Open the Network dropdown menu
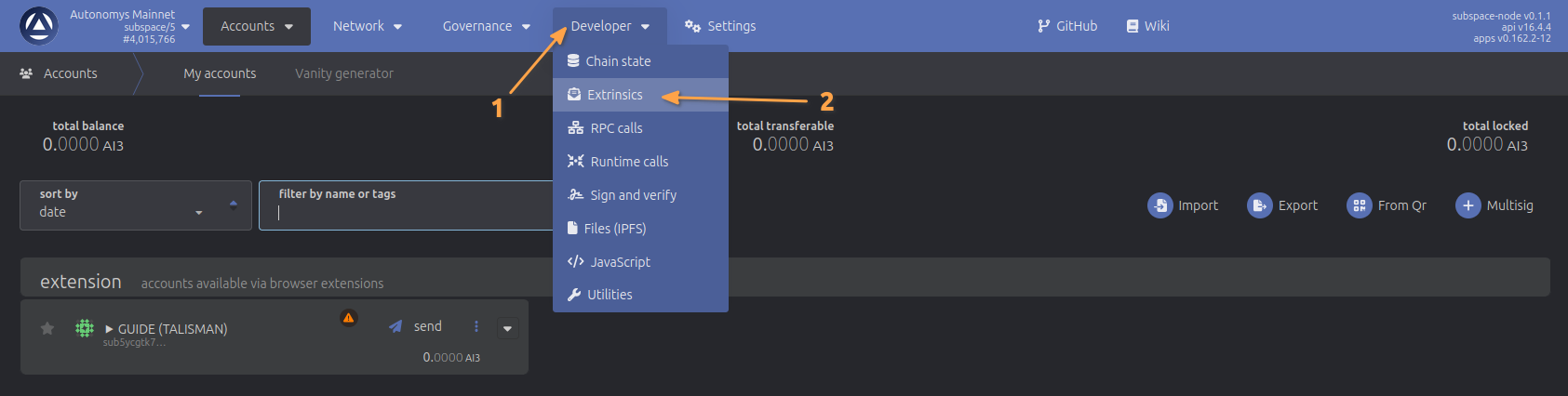 (x=368, y=26)
